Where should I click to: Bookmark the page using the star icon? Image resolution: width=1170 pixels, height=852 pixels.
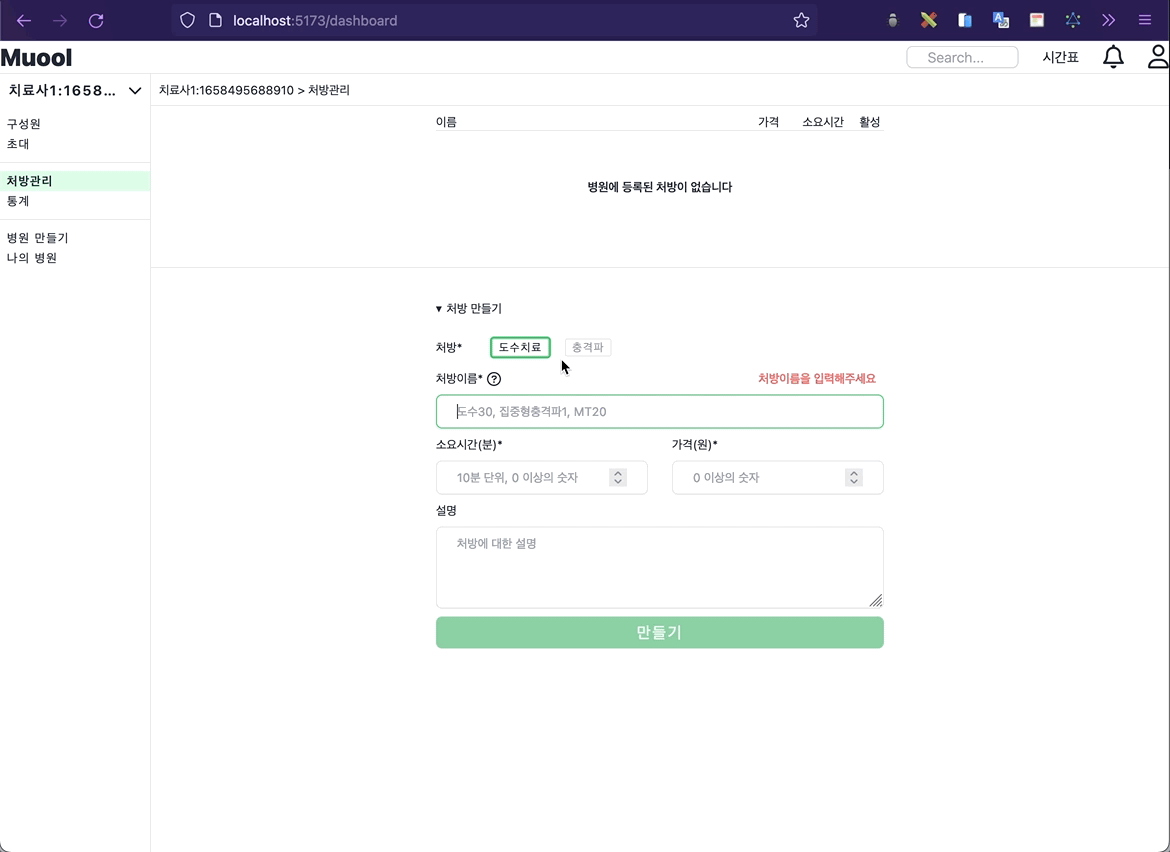click(x=801, y=20)
